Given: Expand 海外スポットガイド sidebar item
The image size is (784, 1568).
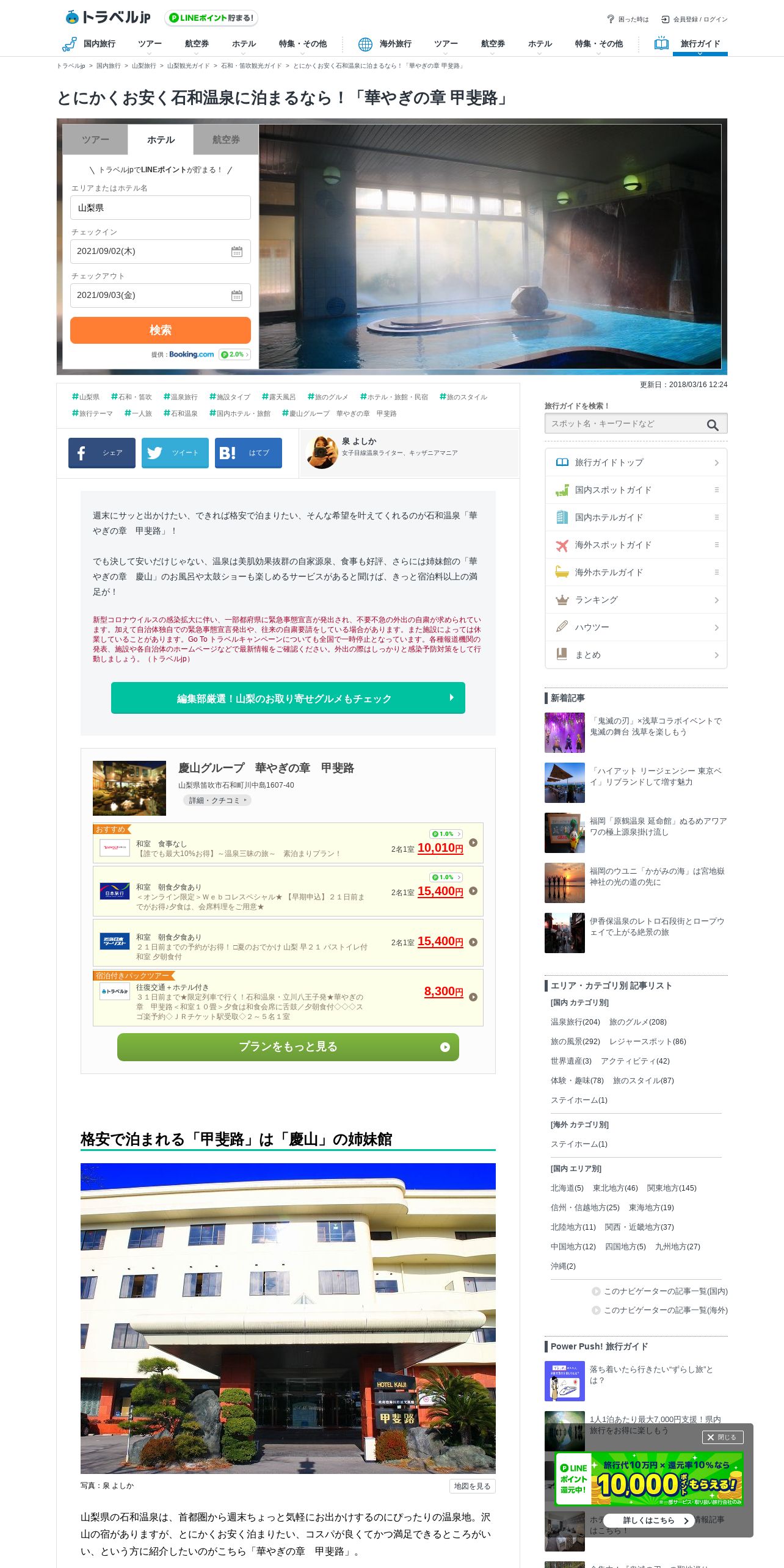Looking at the screenshot, I should click(636, 545).
